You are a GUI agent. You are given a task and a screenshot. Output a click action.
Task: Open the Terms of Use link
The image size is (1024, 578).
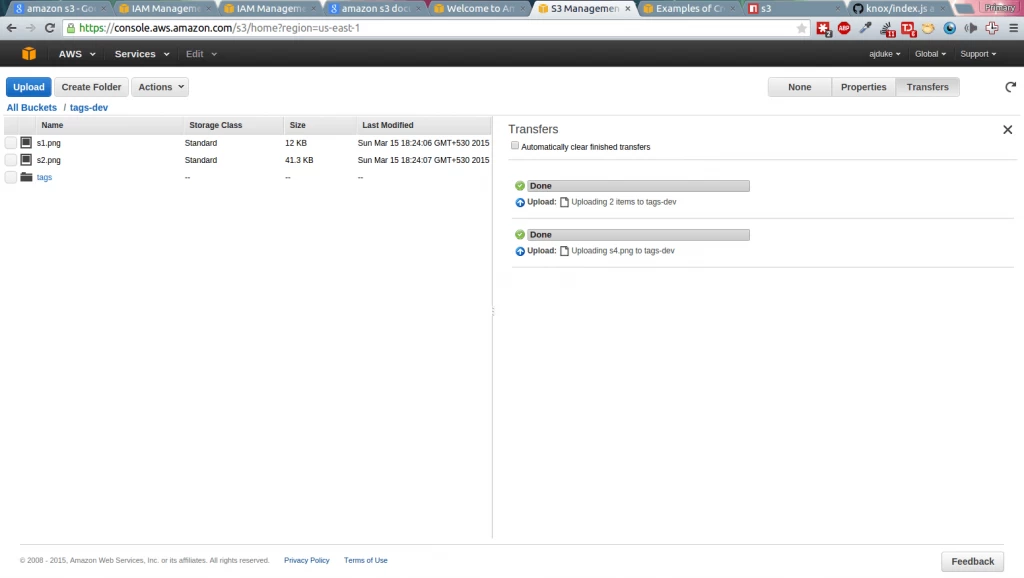tap(366, 560)
